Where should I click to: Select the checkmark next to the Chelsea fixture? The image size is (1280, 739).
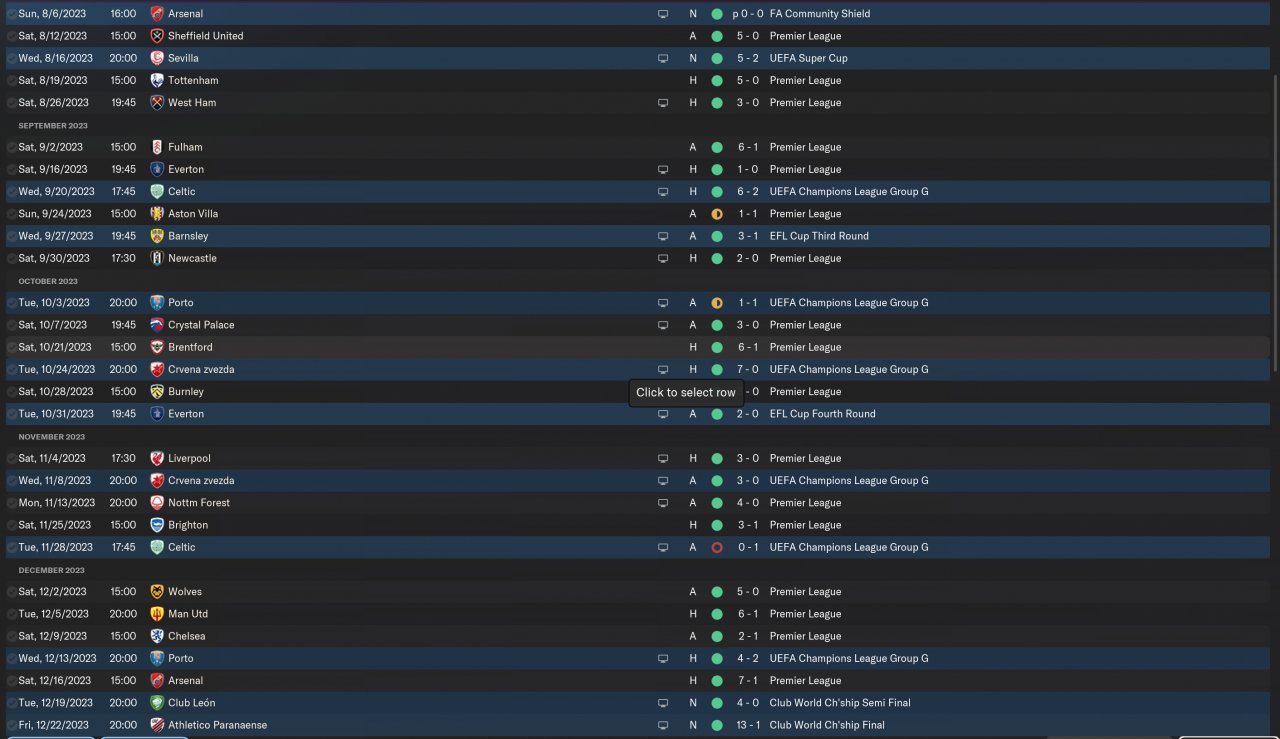pos(11,636)
